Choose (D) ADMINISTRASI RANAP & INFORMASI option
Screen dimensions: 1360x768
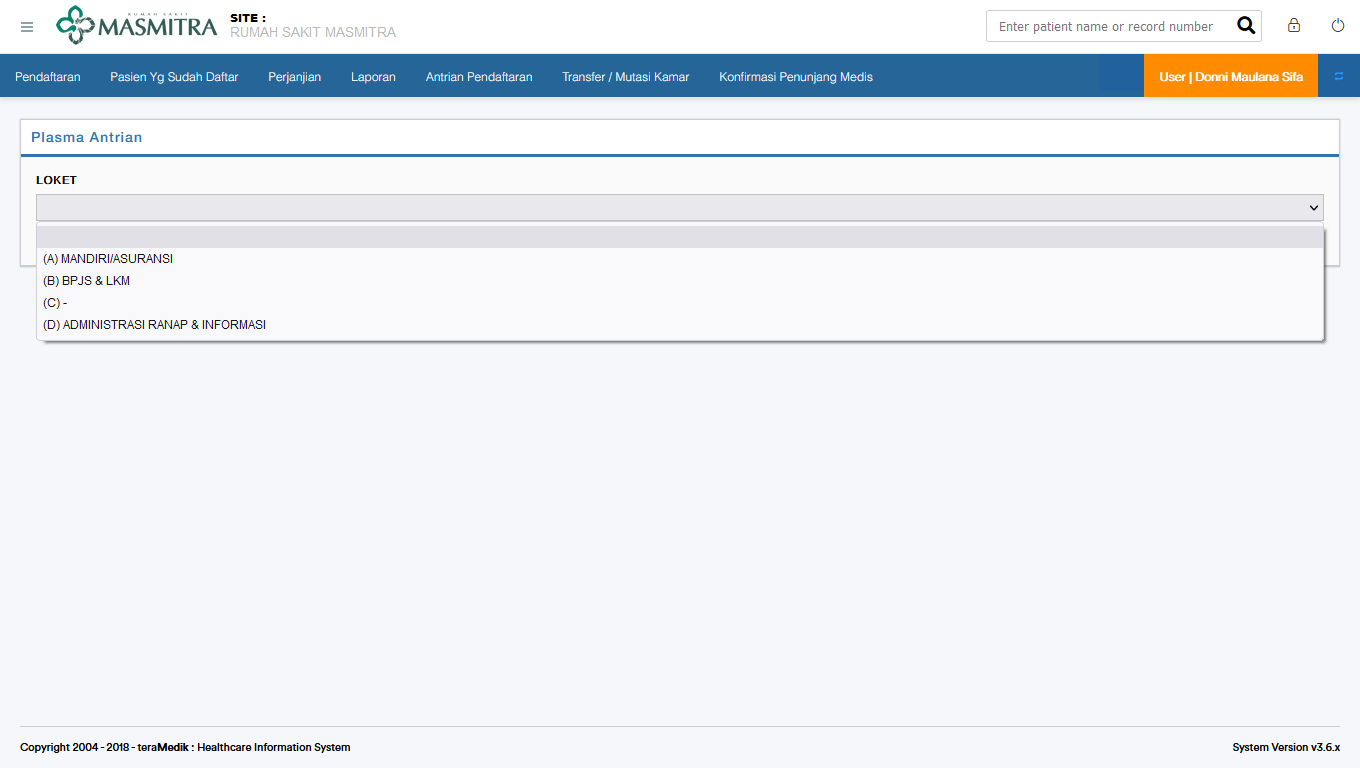pos(680,325)
